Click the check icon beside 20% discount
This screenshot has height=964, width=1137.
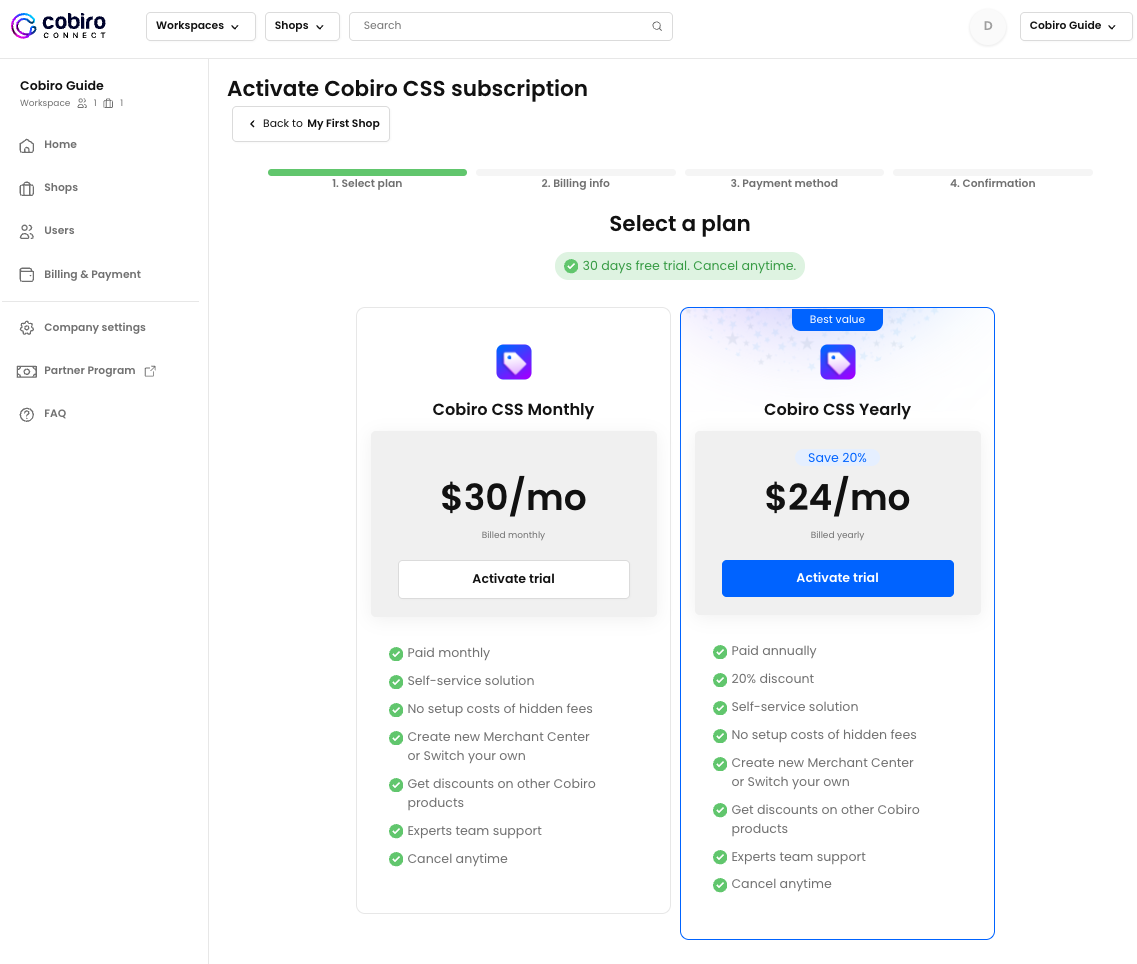720,680
